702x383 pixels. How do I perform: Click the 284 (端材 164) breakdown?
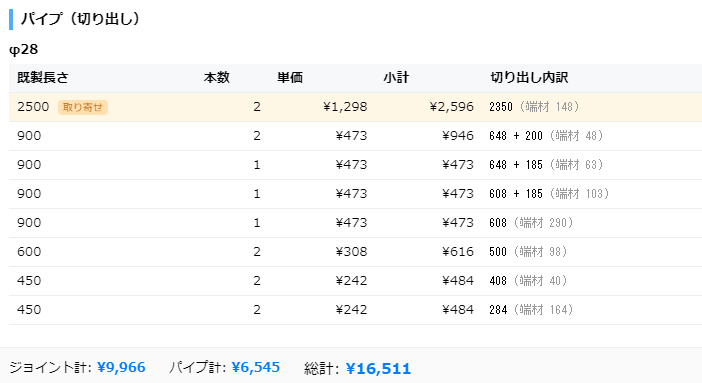tap(531, 310)
